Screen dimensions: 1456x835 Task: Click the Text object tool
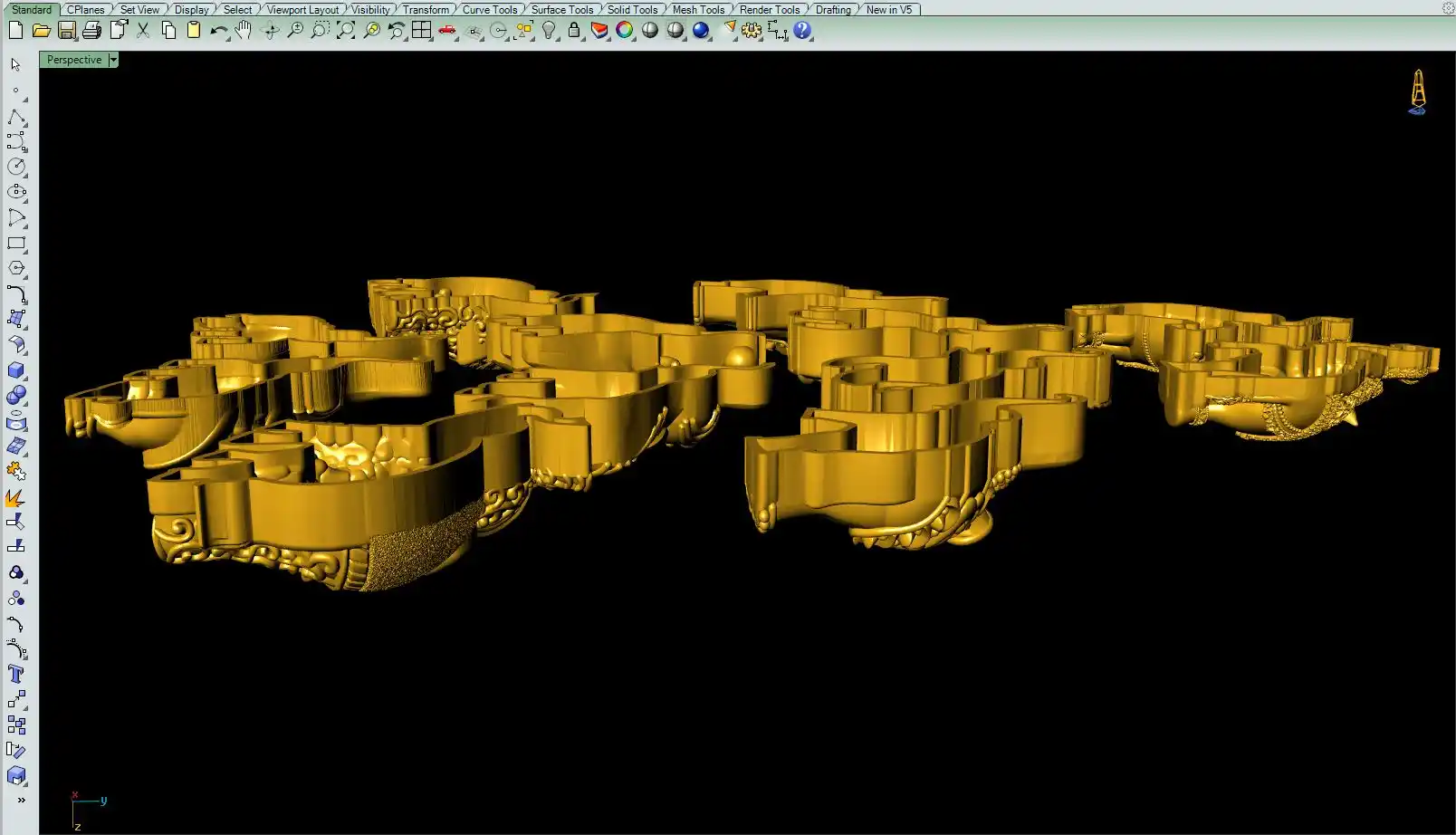[16, 675]
